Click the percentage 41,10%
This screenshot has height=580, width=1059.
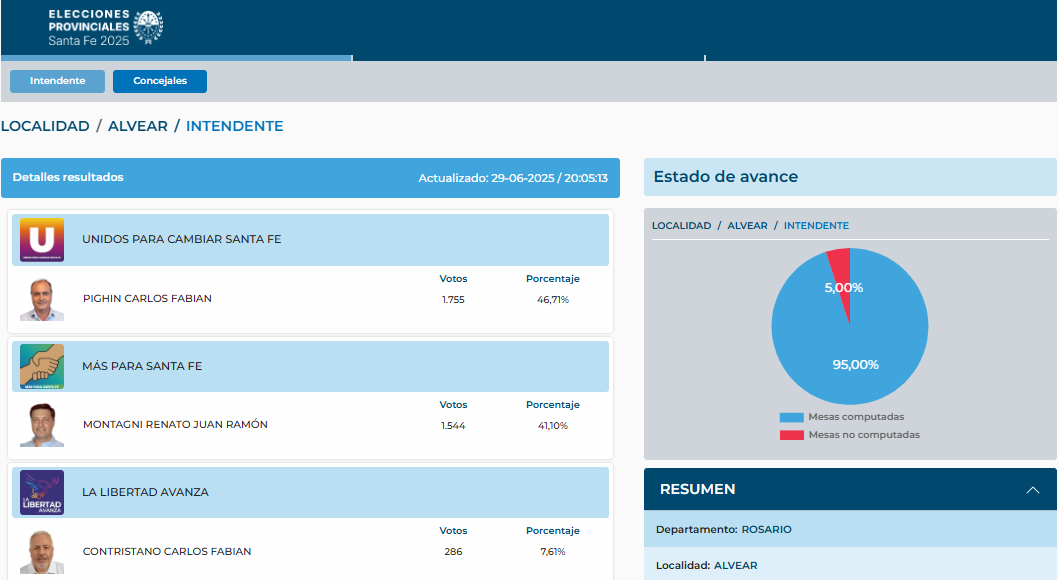[x=552, y=426]
